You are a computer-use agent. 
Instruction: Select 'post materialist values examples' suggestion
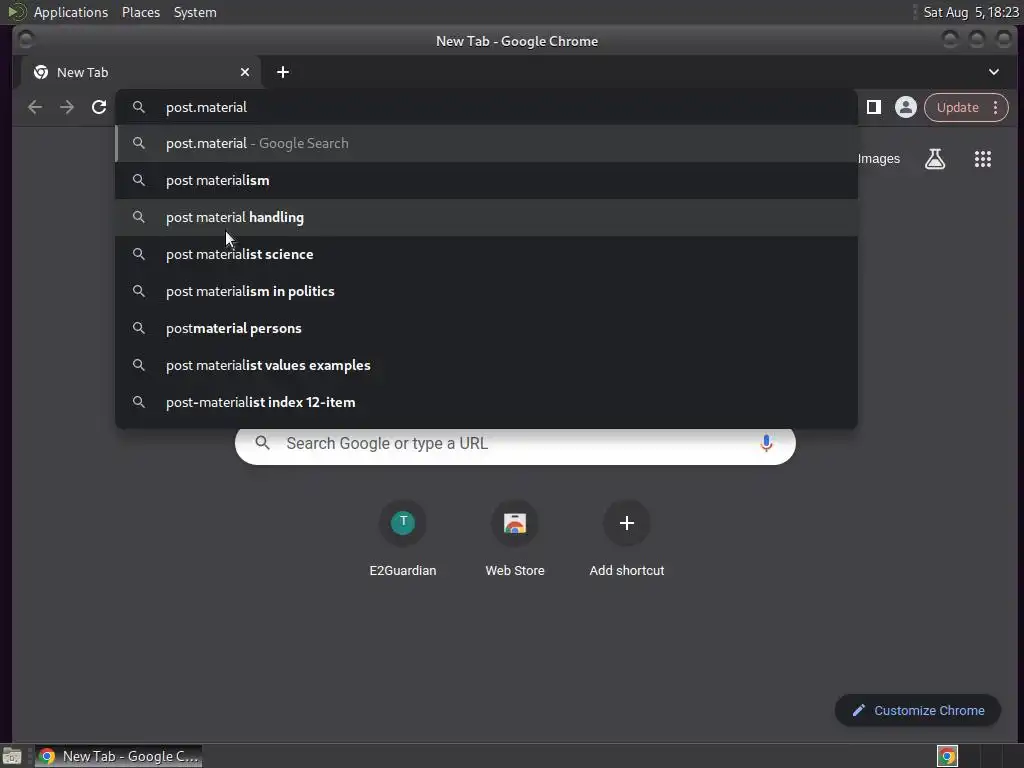click(487, 365)
